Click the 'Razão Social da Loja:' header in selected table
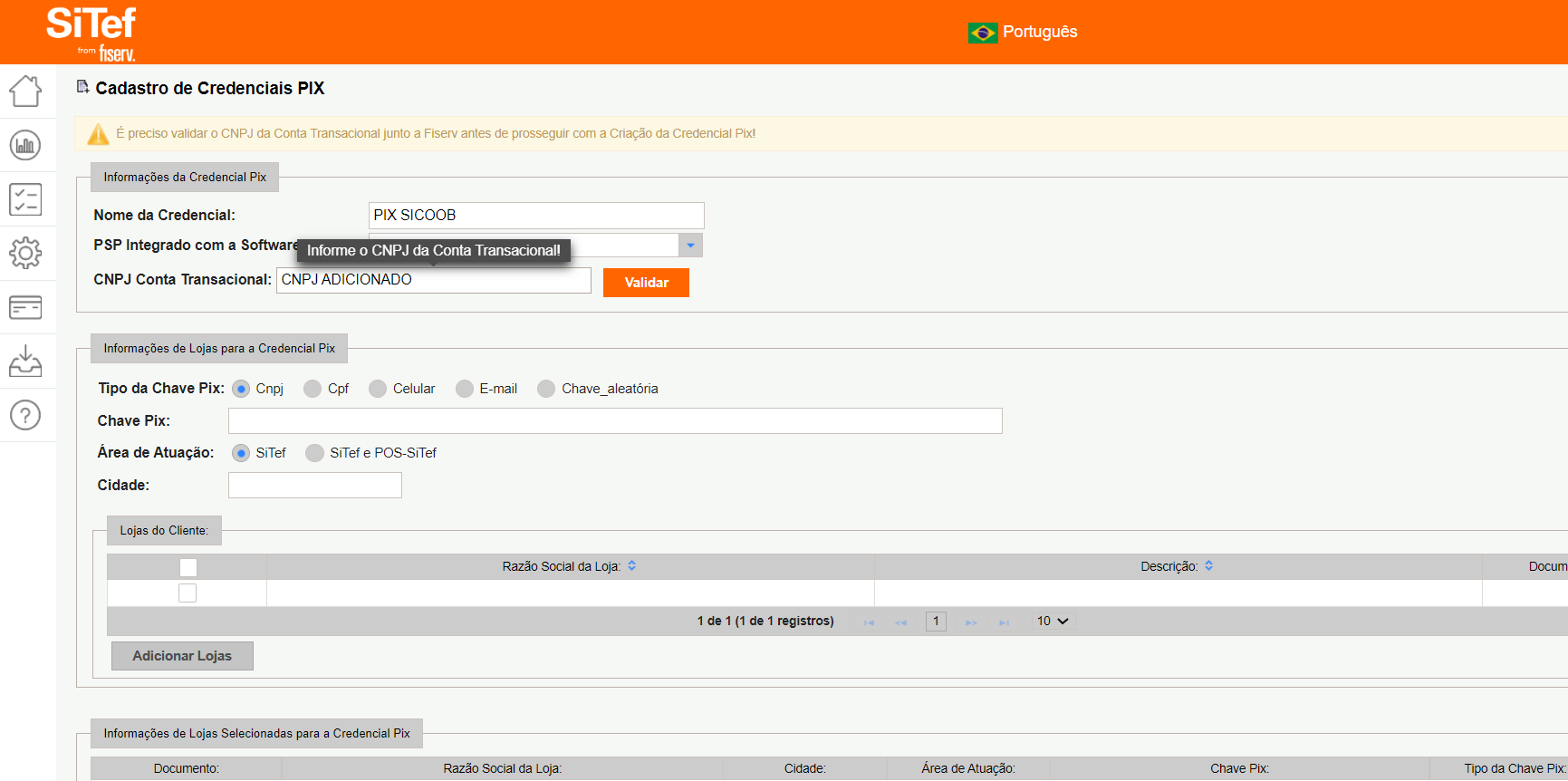This screenshot has width=1568, height=781. [x=503, y=768]
